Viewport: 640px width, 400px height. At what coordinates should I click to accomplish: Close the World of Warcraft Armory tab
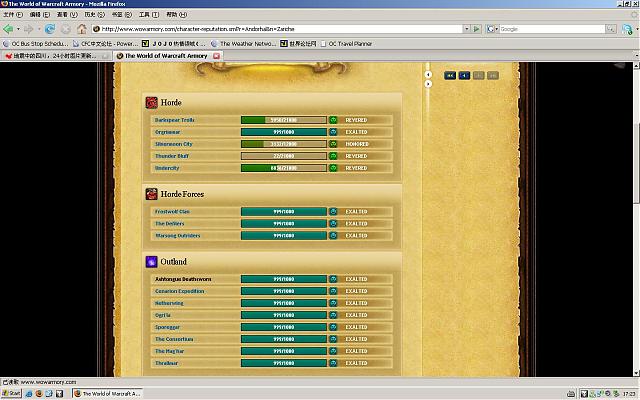pyautogui.click(x=217, y=56)
